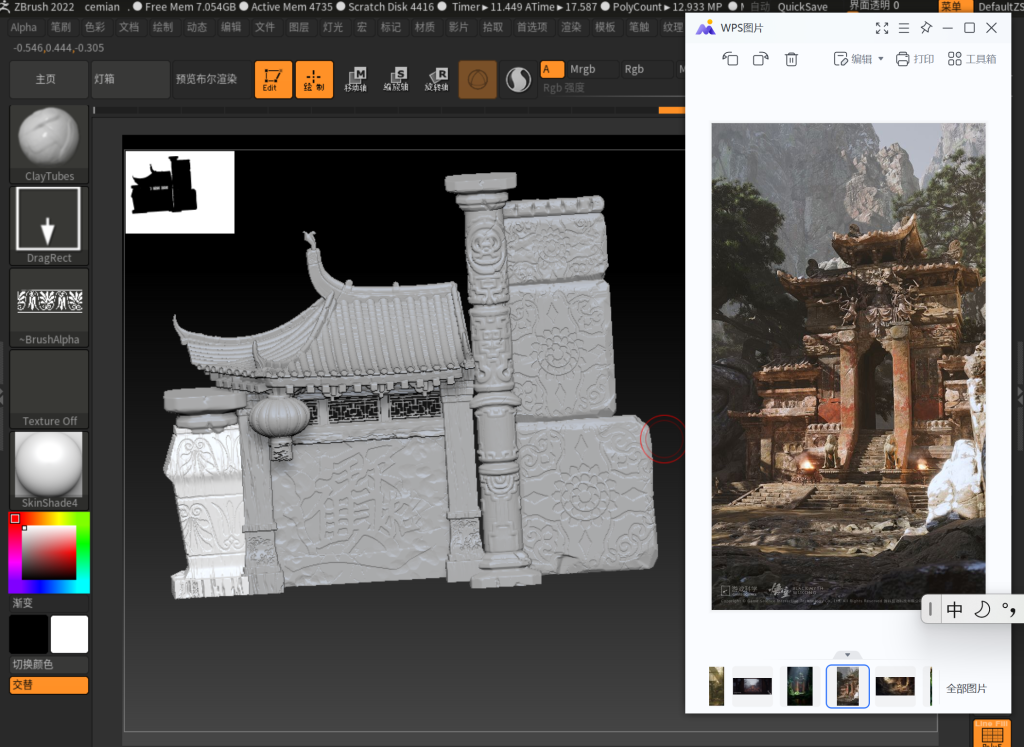Open the 文件 file menu

point(264,27)
